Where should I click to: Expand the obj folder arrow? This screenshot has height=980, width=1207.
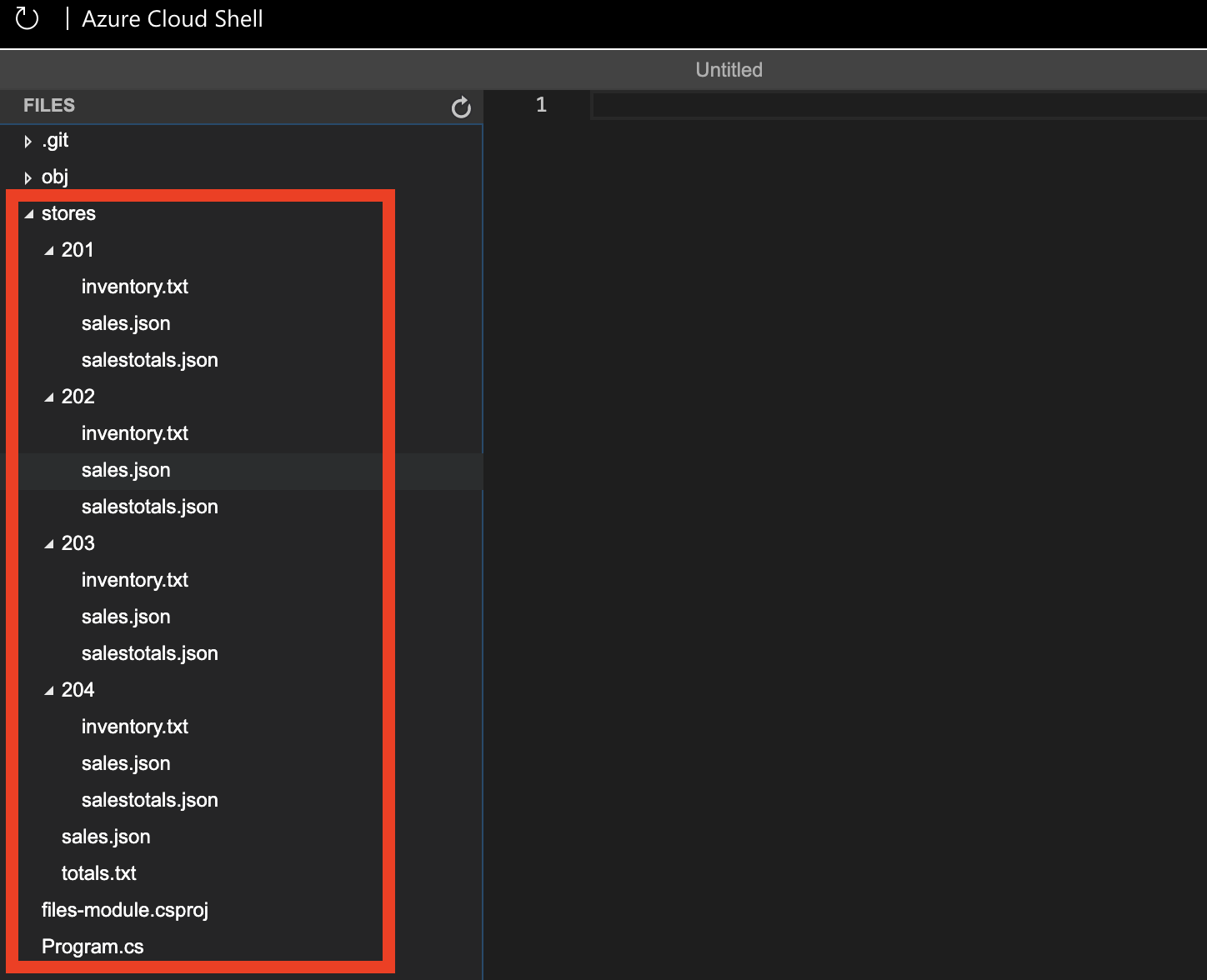point(28,177)
